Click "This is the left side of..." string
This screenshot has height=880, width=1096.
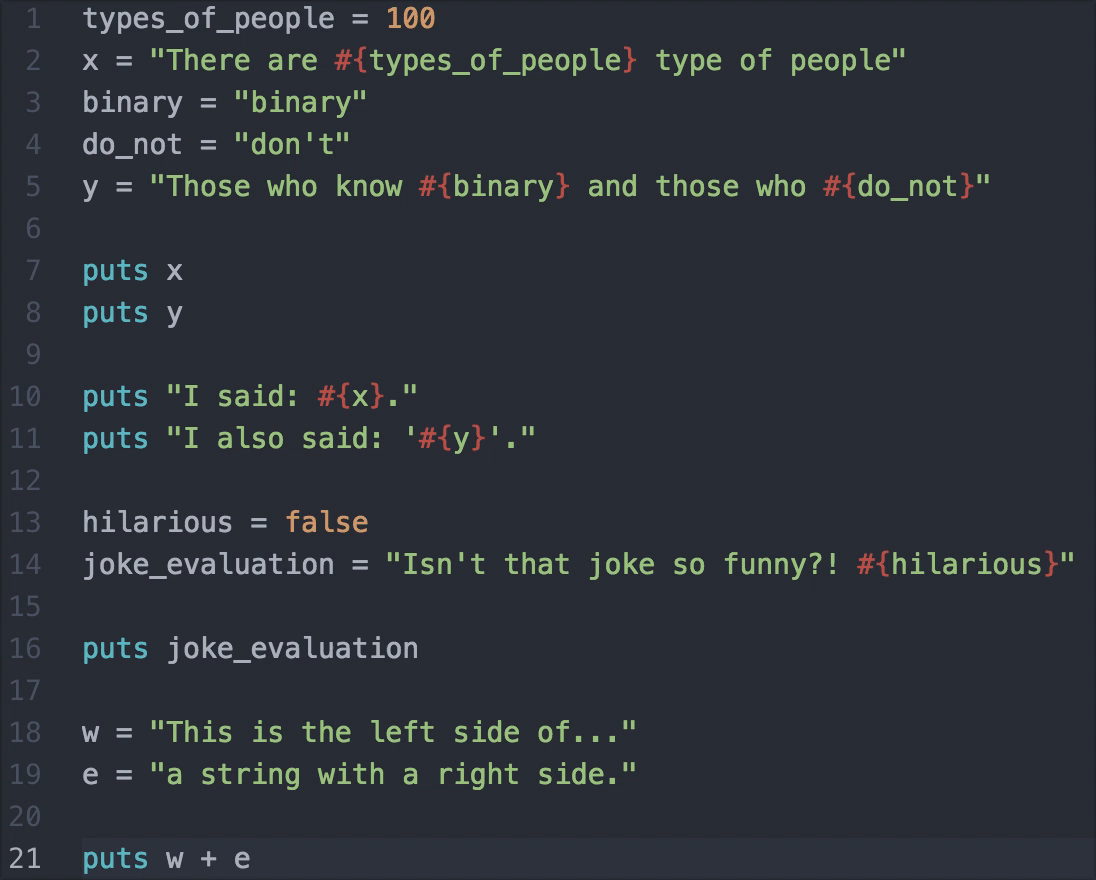coord(393,733)
